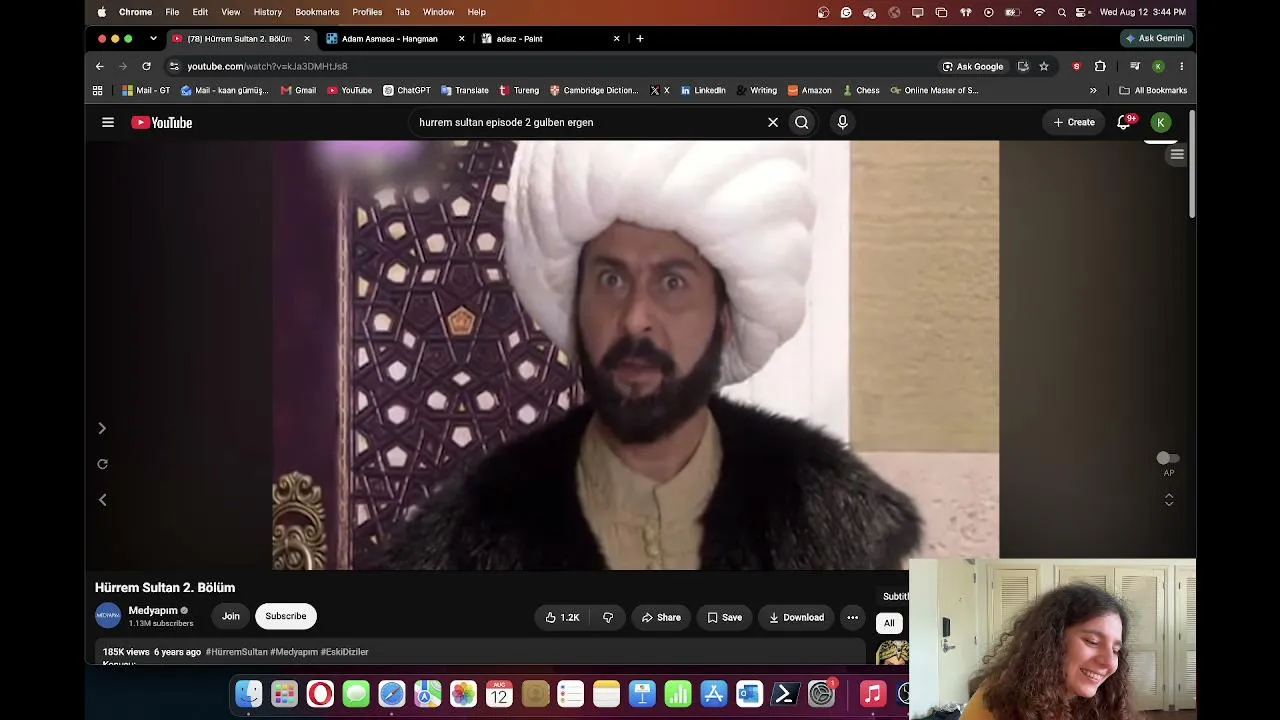Open the Photos app in the Dock

463,693
